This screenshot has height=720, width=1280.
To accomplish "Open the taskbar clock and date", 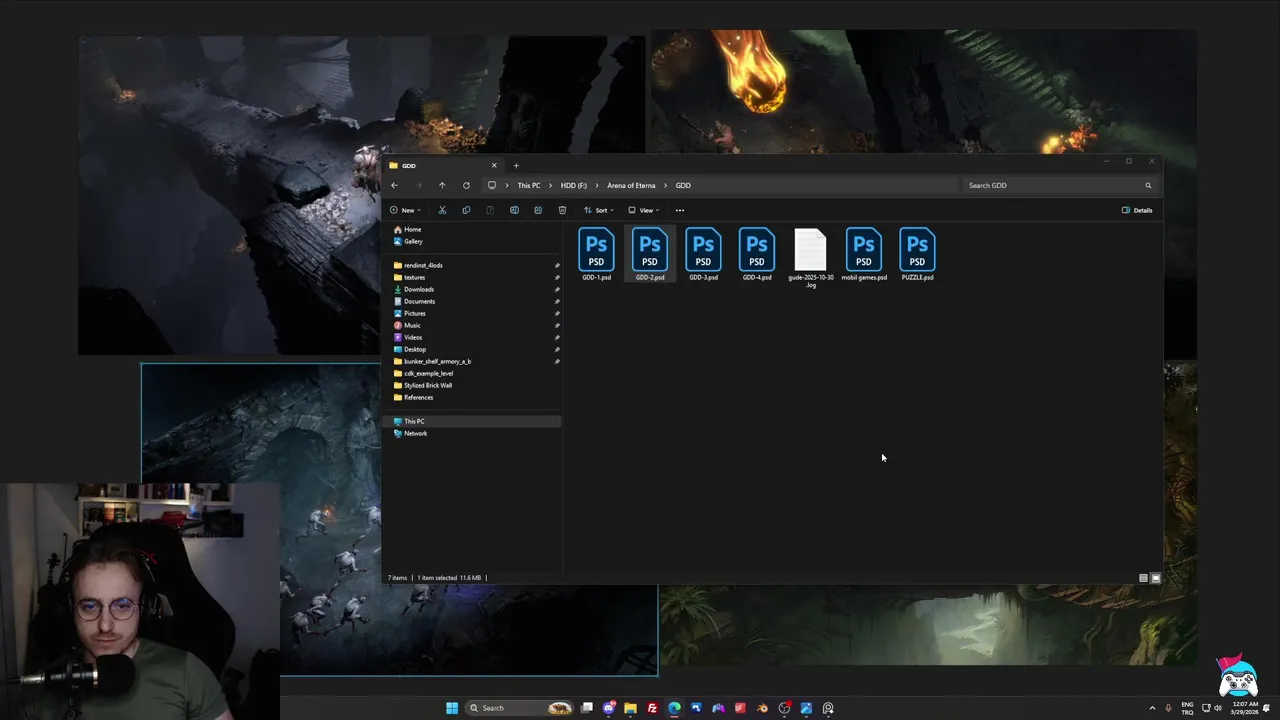I will [1246, 708].
